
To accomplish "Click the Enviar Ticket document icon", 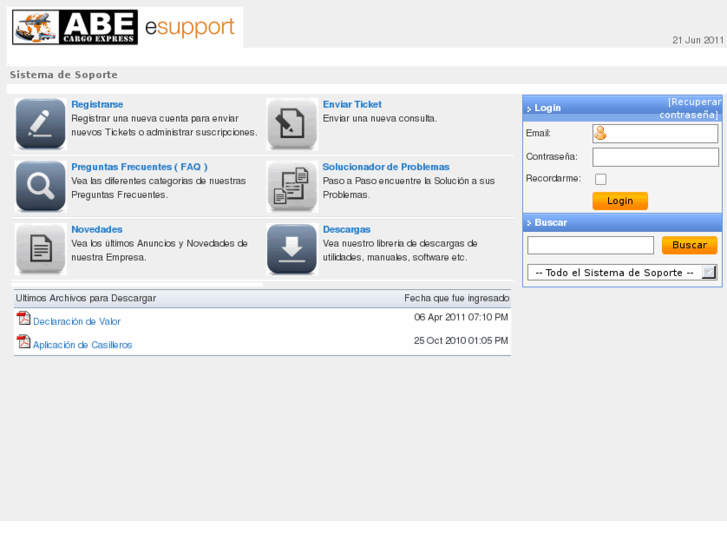I will (292, 124).
